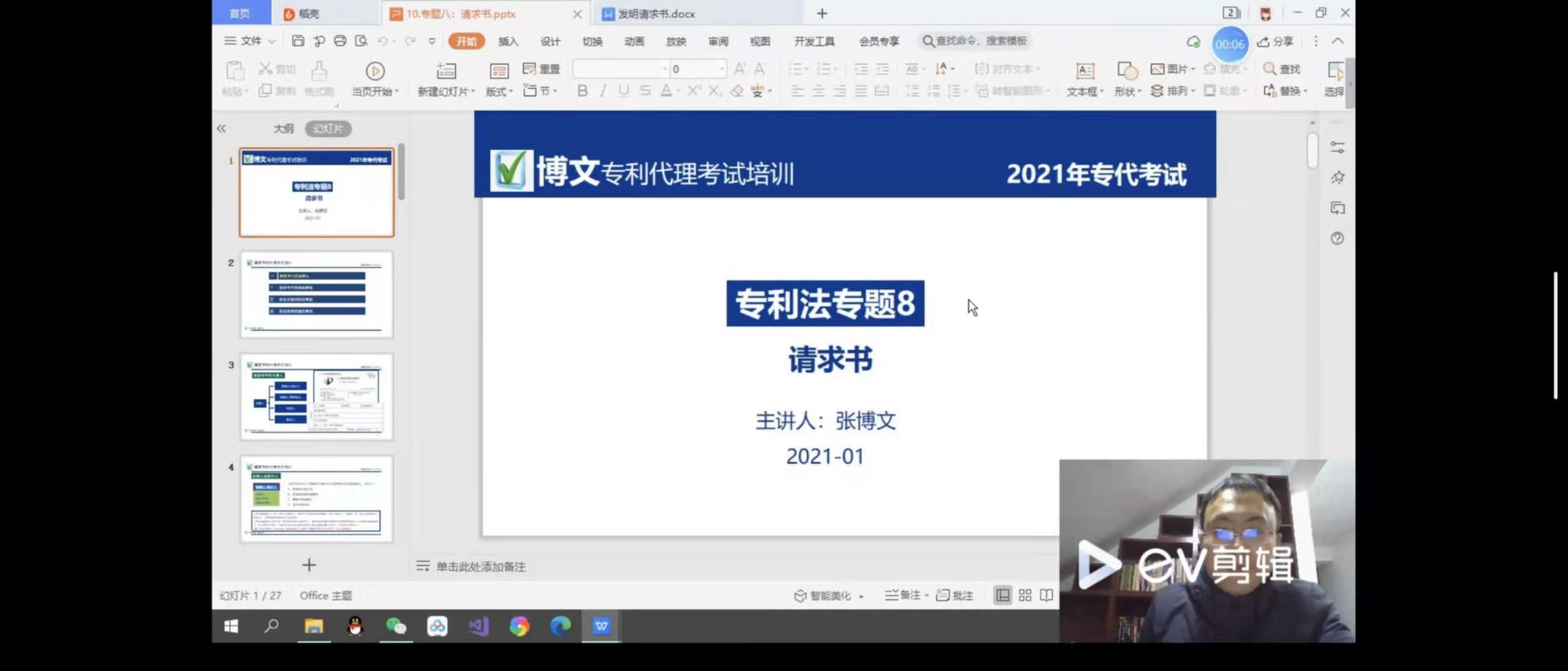Click the slide editor vertical scrollbar
The image size is (1568, 671).
pos(1312,151)
